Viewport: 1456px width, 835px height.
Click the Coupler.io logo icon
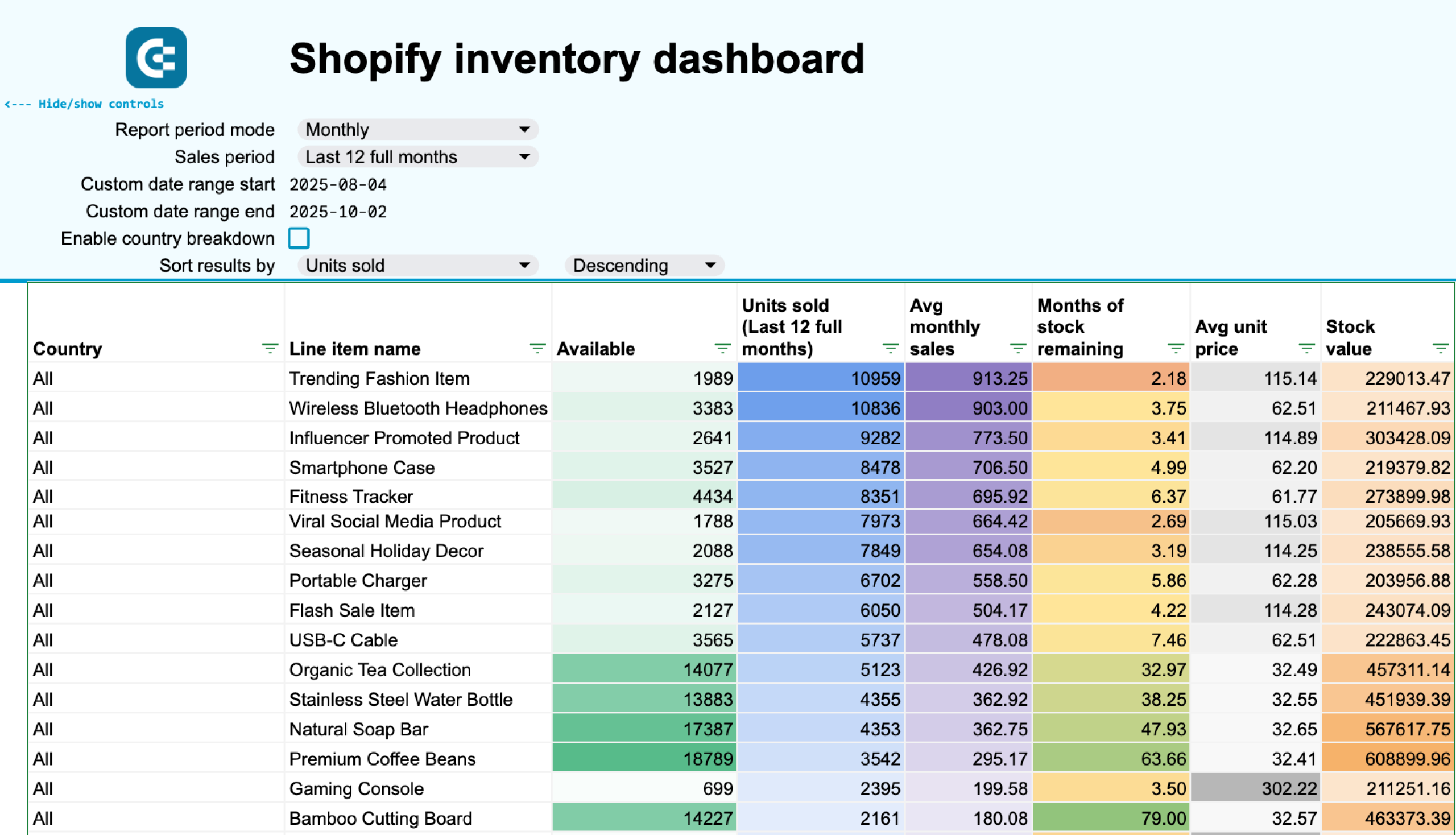coord(156,58)
